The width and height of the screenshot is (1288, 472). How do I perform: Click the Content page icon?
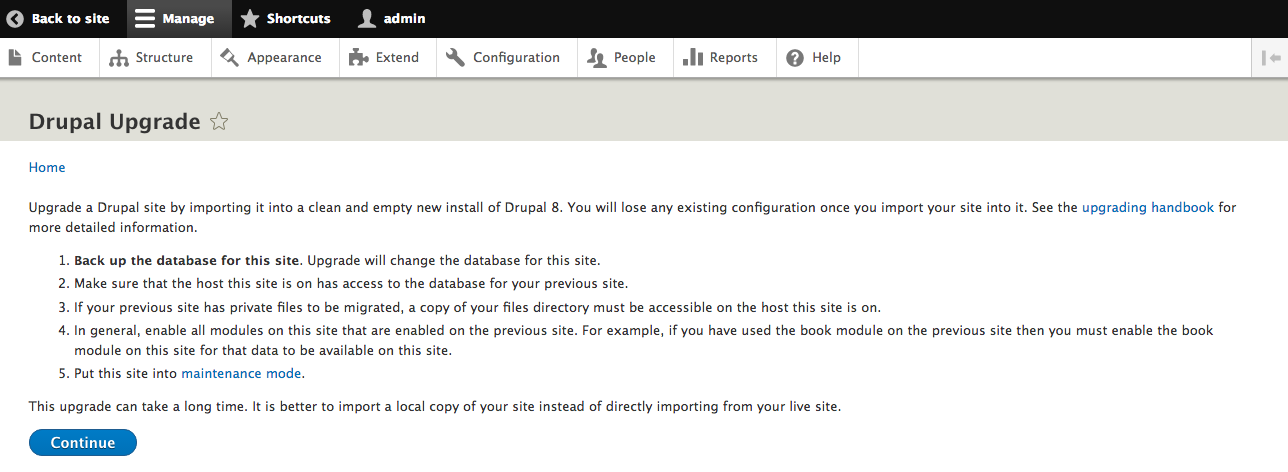point(15,58)
